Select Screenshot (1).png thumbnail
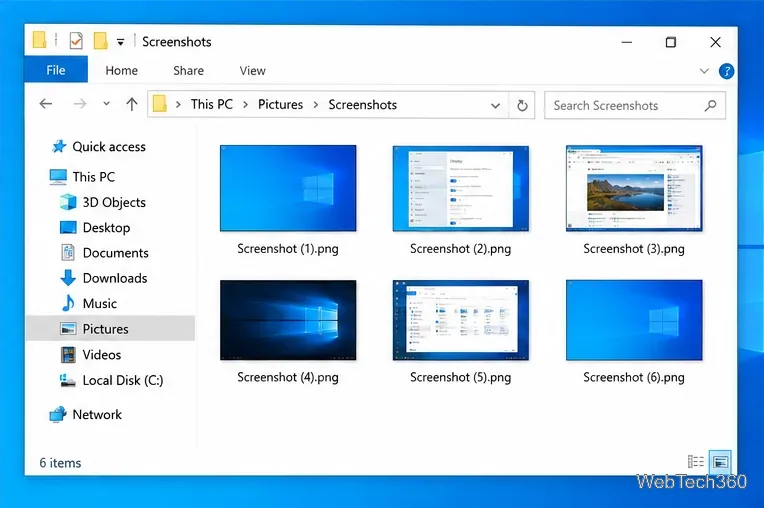The image size is (764, 508). click(x=288, y=188)
